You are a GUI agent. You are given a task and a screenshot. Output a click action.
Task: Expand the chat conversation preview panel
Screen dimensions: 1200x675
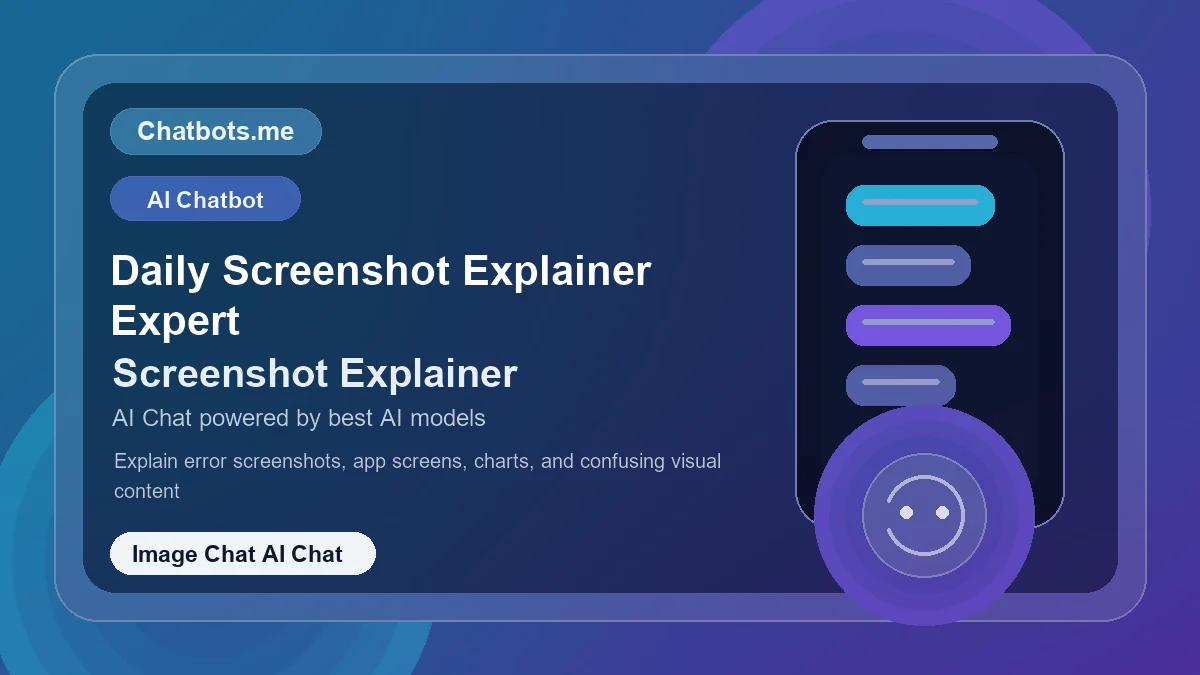click(x=928, y=320)
